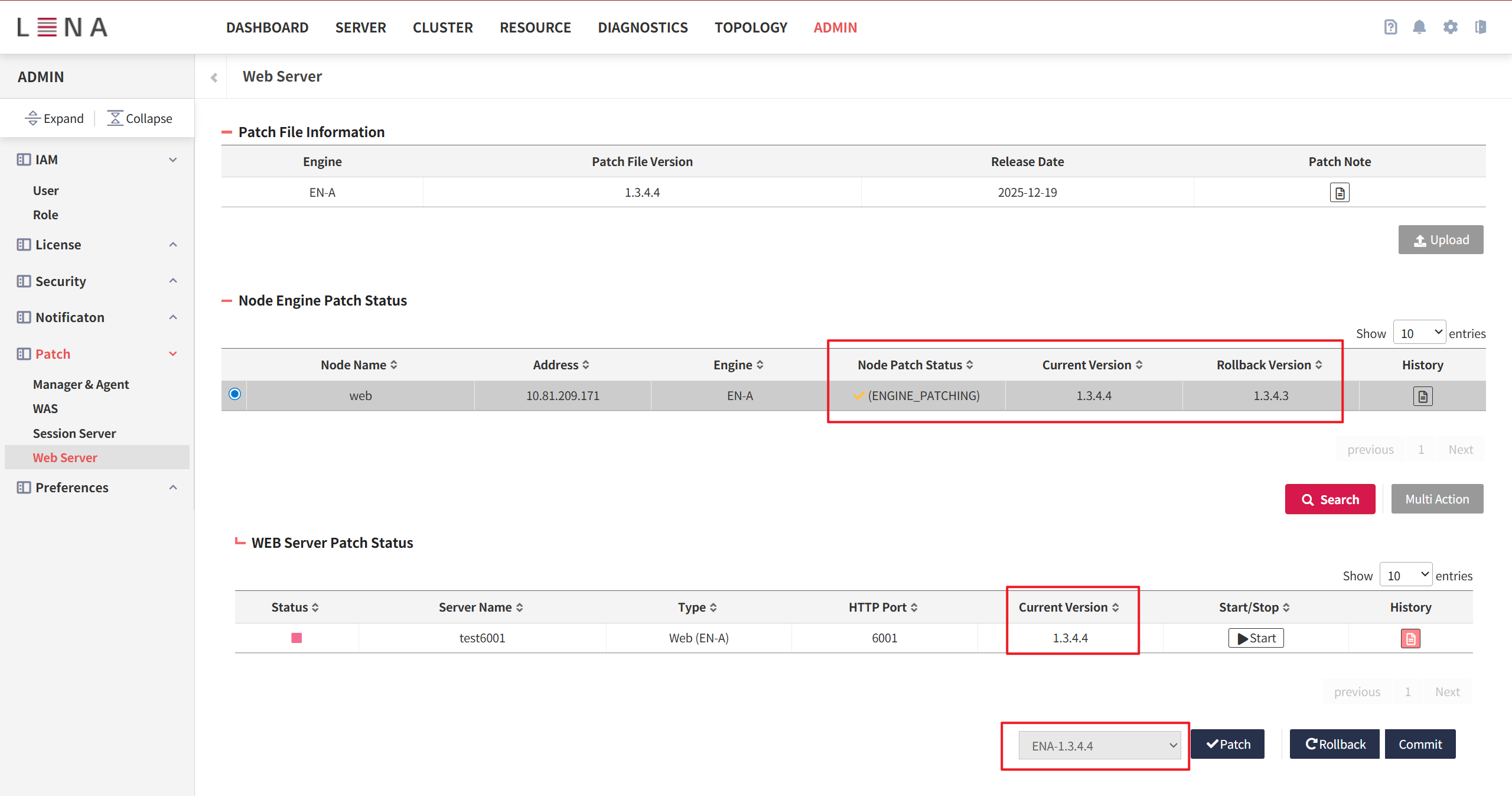Click the logout door icon in header
The width and height of the screenshot is (1512, 796).
(1480, 27)
